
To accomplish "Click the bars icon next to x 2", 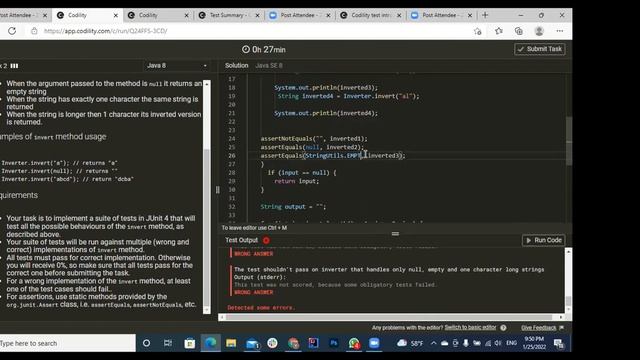I will tap(14, 66).
